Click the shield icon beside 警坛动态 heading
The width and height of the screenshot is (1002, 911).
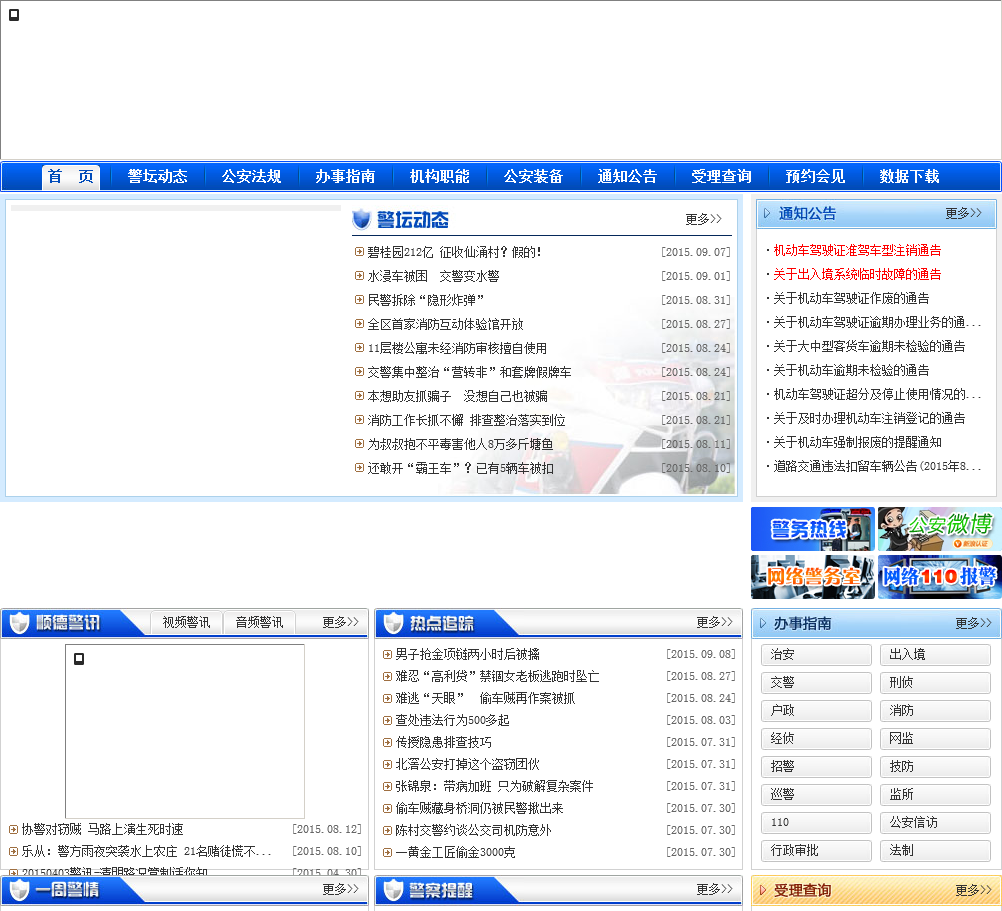click(x=362, y=219)
